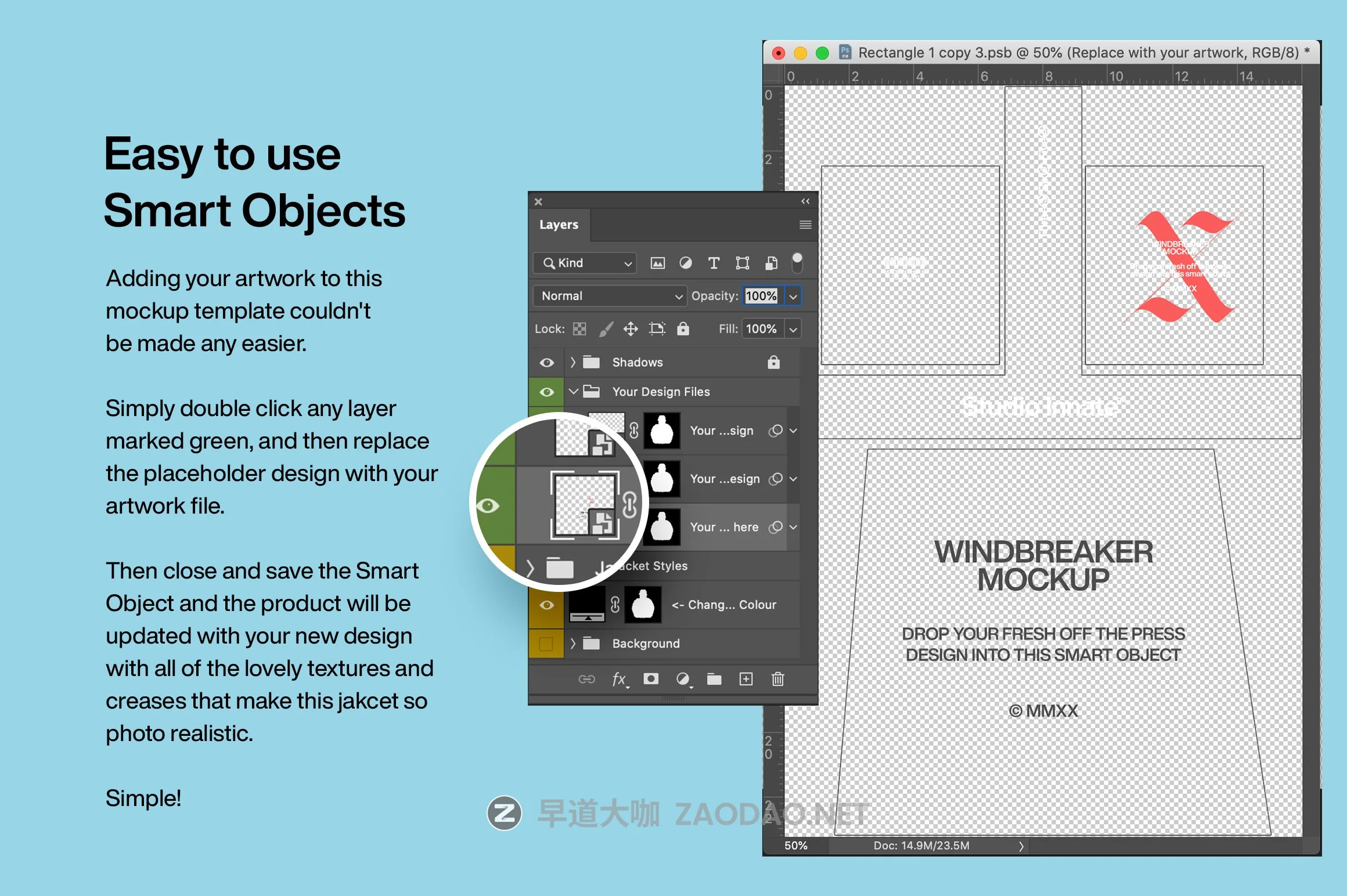This screenshot has height=896, width=1347.
Task: Click the black colour fill layer thumbnail
Action: pos(586,604)
